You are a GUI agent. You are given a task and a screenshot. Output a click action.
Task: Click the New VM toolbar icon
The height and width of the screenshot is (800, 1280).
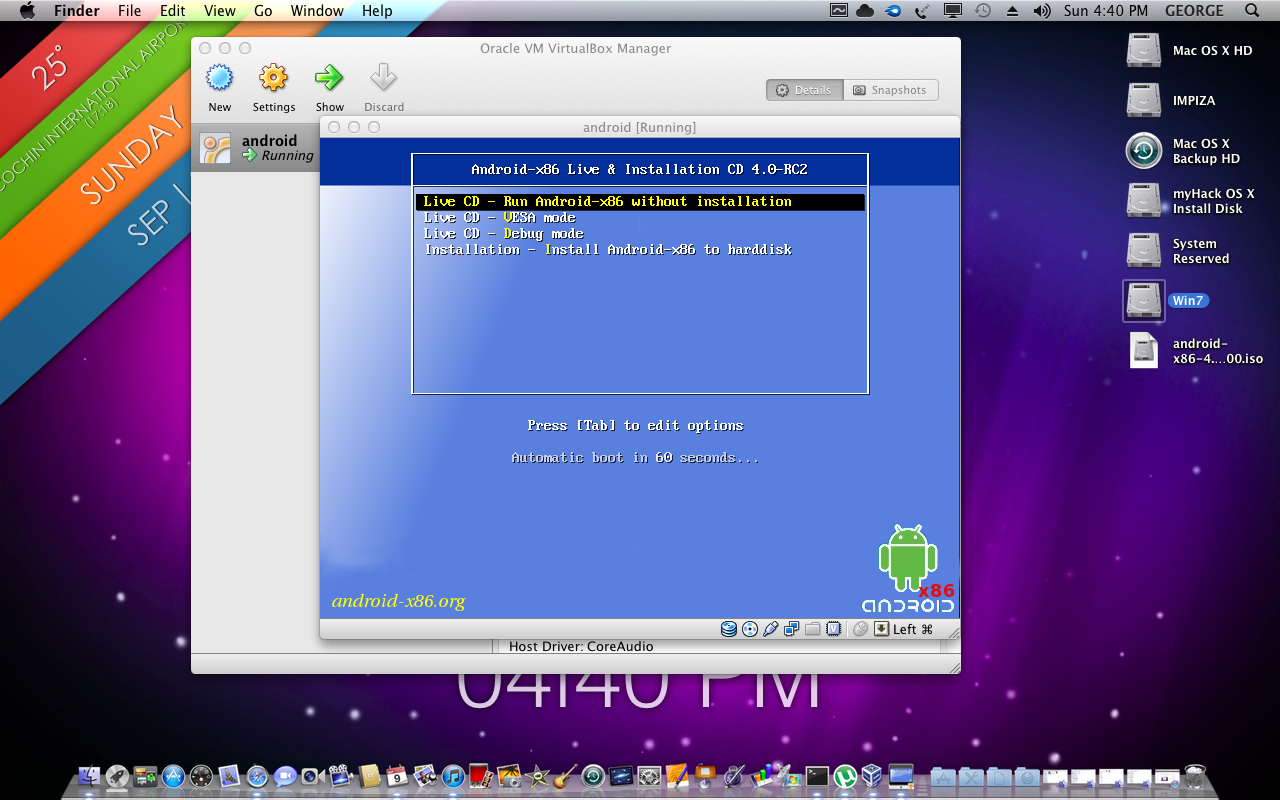click(219, 78)
